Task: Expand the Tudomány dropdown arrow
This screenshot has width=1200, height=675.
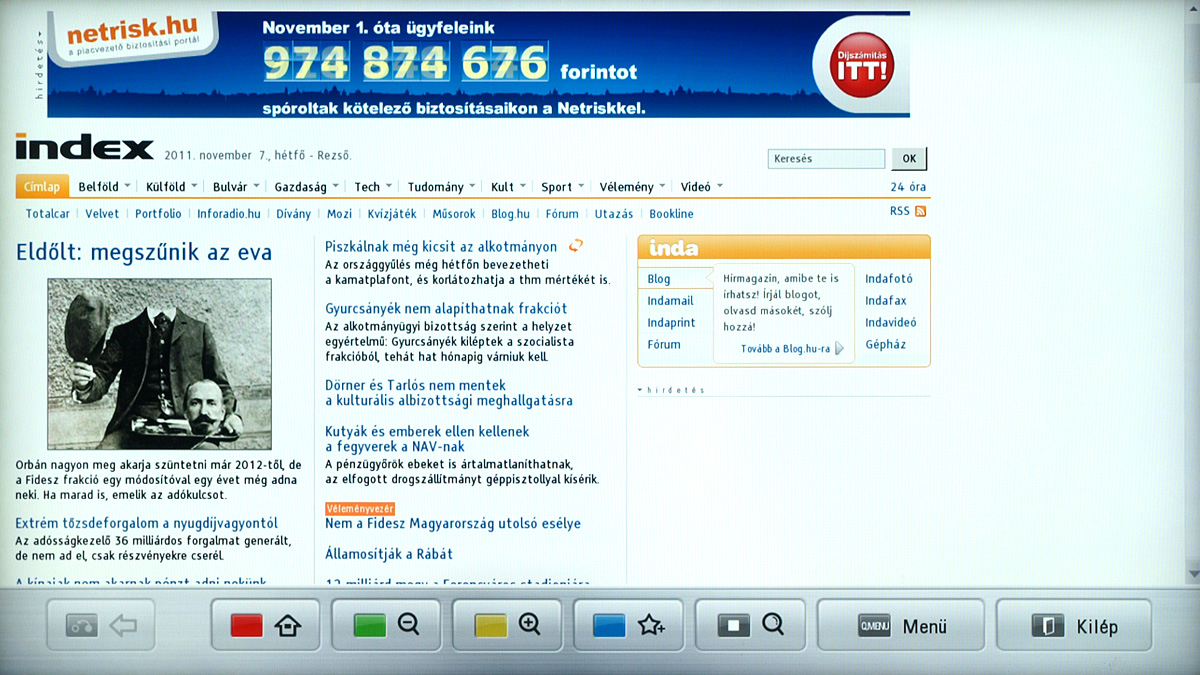Action: click(x=473, y=186)
